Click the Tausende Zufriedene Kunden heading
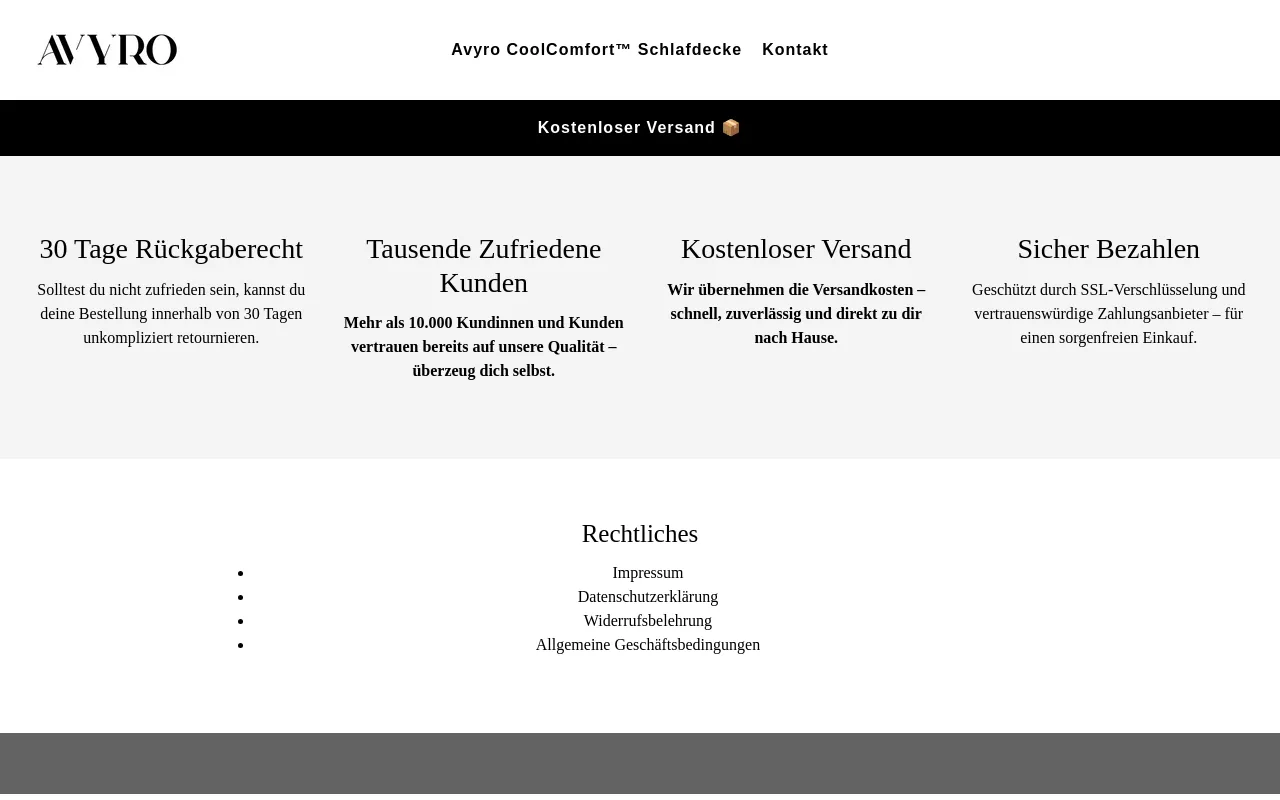The width and height of the screenshot is (1280, 800). (x=484, y=266)
